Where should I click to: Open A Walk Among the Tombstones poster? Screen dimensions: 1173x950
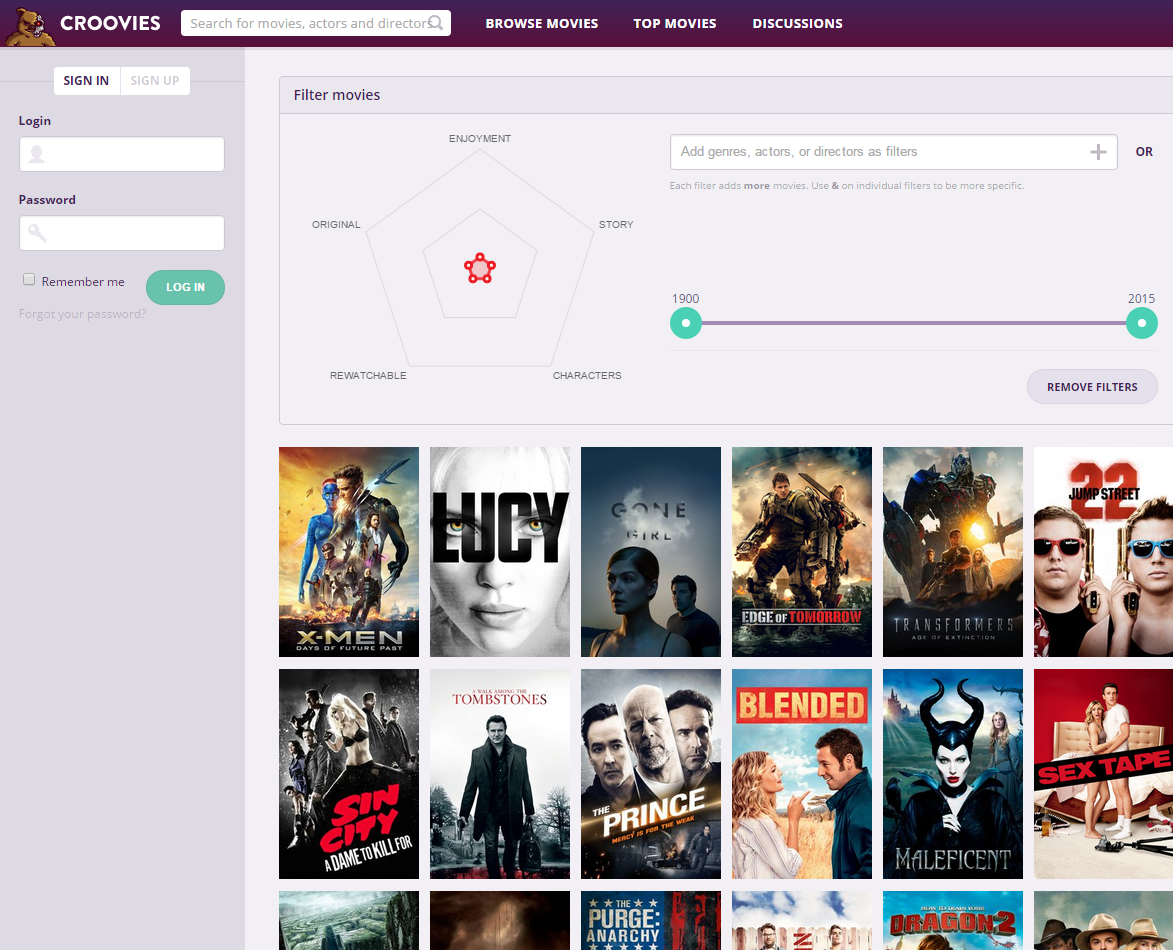(x=500, y=774)
